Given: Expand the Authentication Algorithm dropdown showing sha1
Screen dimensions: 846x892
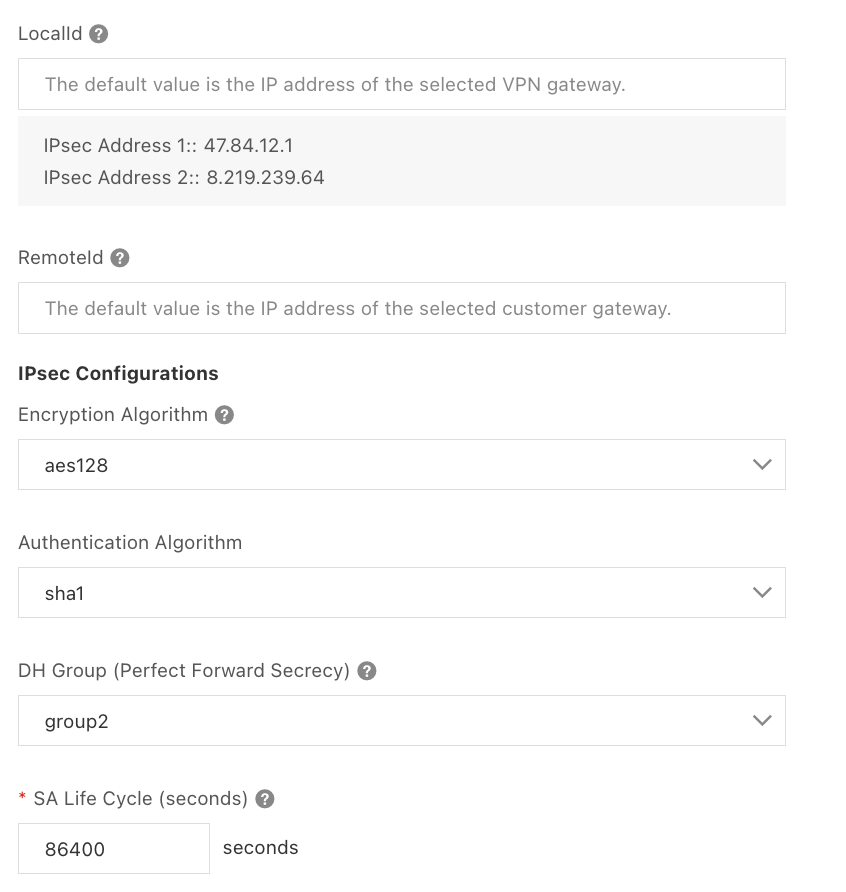Looking at the screenshot, I should [x=401, y=593].
